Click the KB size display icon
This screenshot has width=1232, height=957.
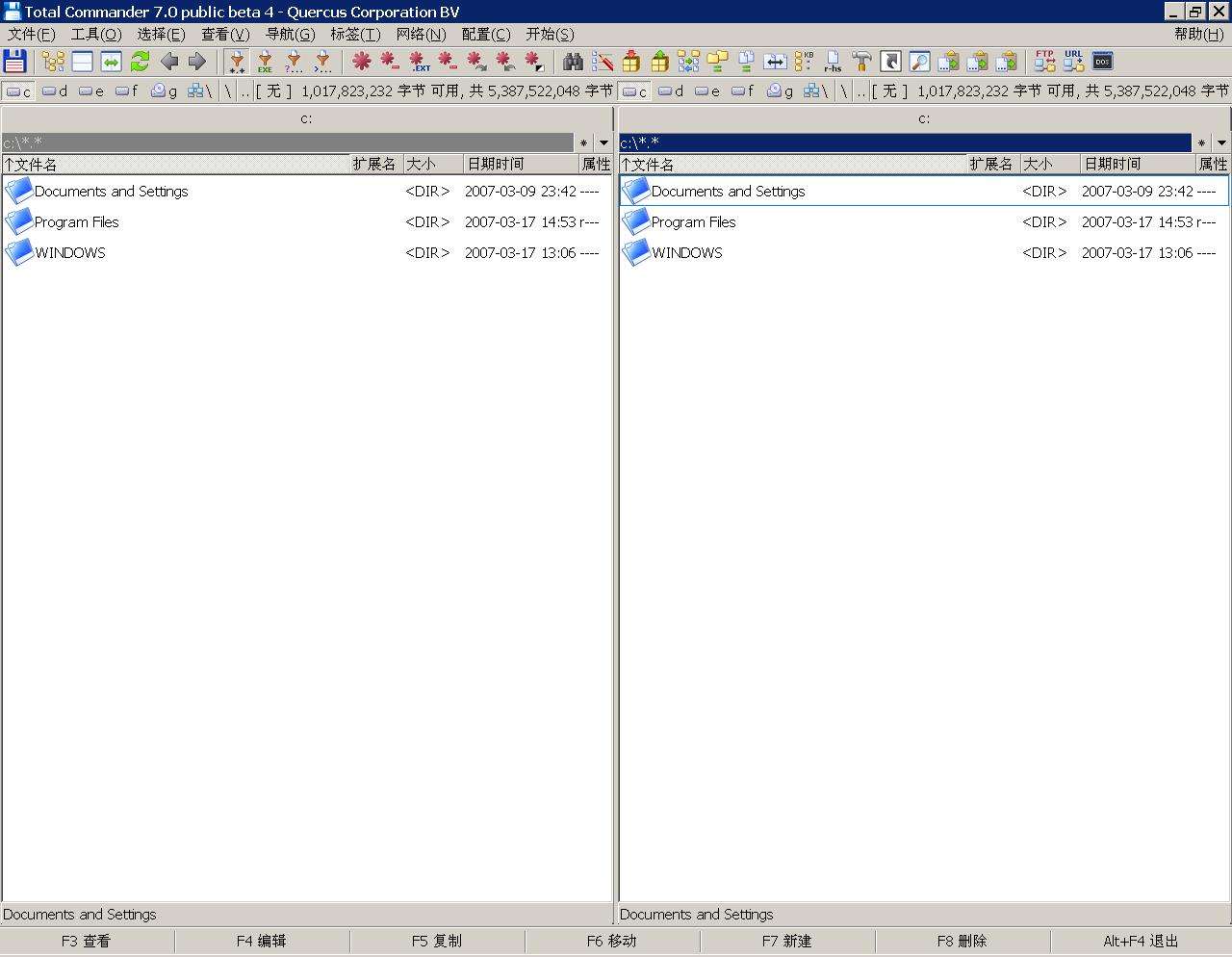pyautogui.click(x=805, y=62)
